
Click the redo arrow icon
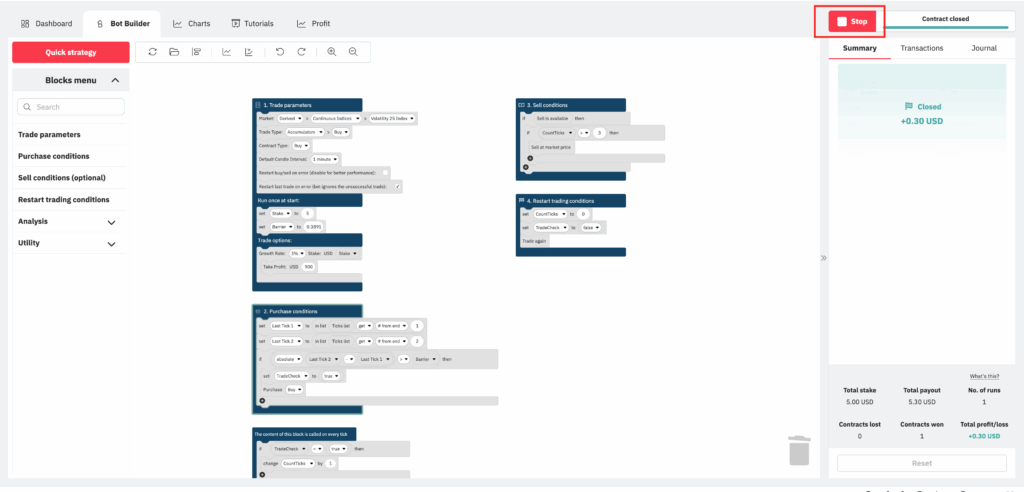click(x=301, y=52)
